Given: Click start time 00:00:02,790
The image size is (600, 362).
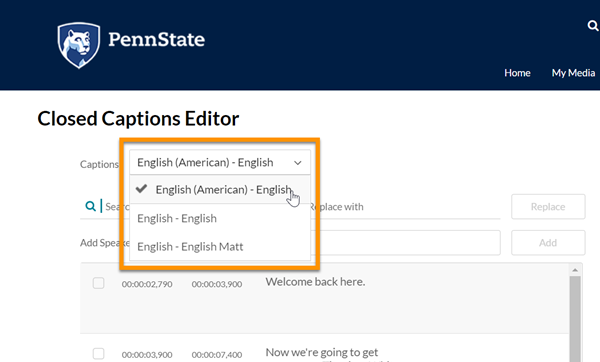Looking at the screenshot, I should click(147, 284).
